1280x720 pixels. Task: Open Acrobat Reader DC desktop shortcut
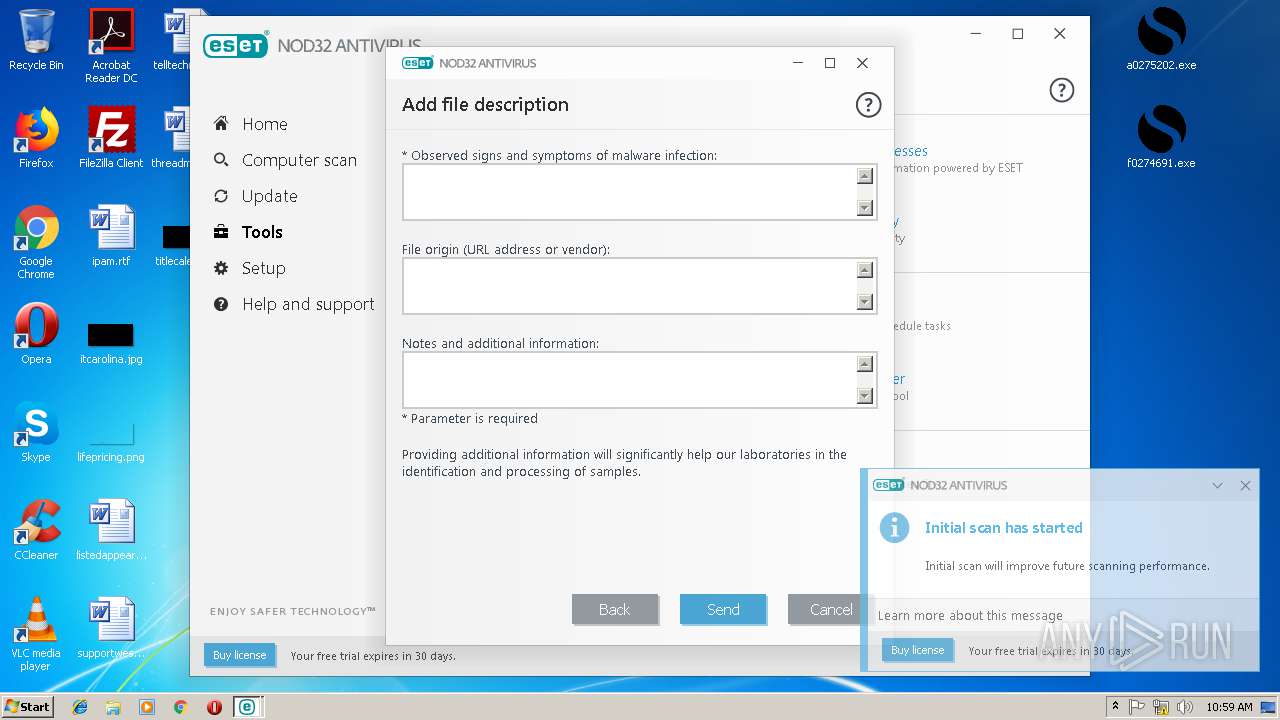point(111,46)
